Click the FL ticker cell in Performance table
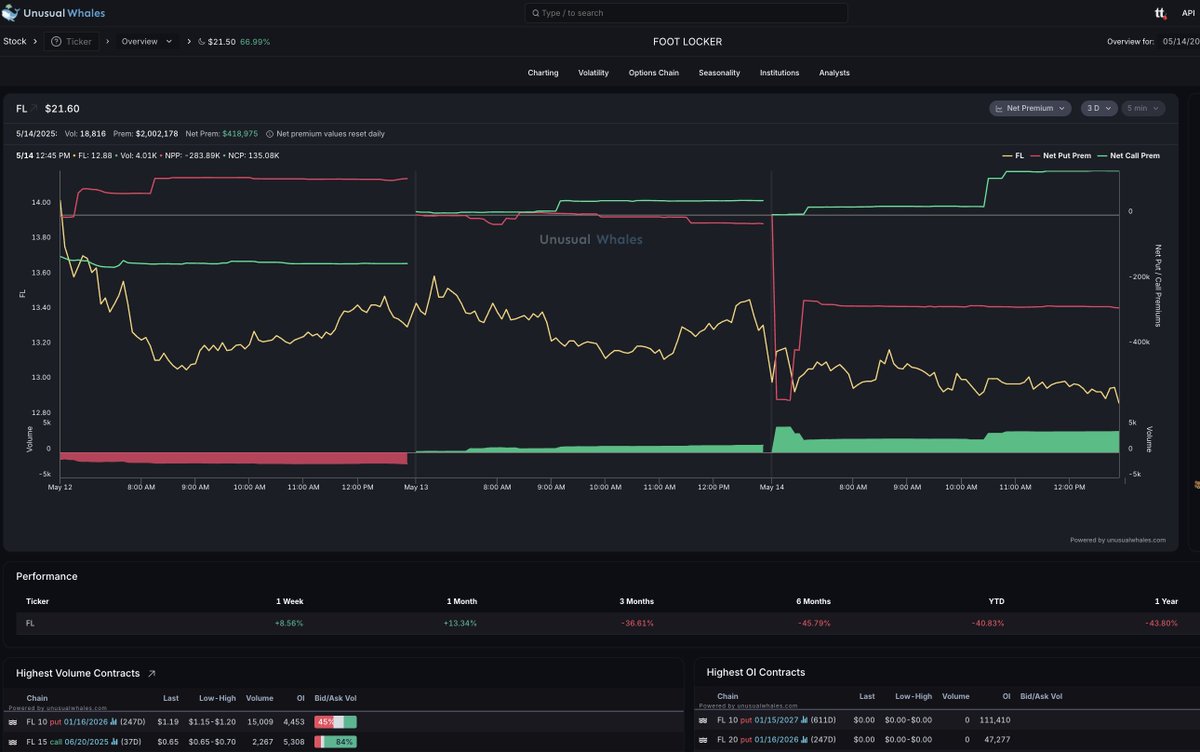1200x752 pixels. pos(31,623)
